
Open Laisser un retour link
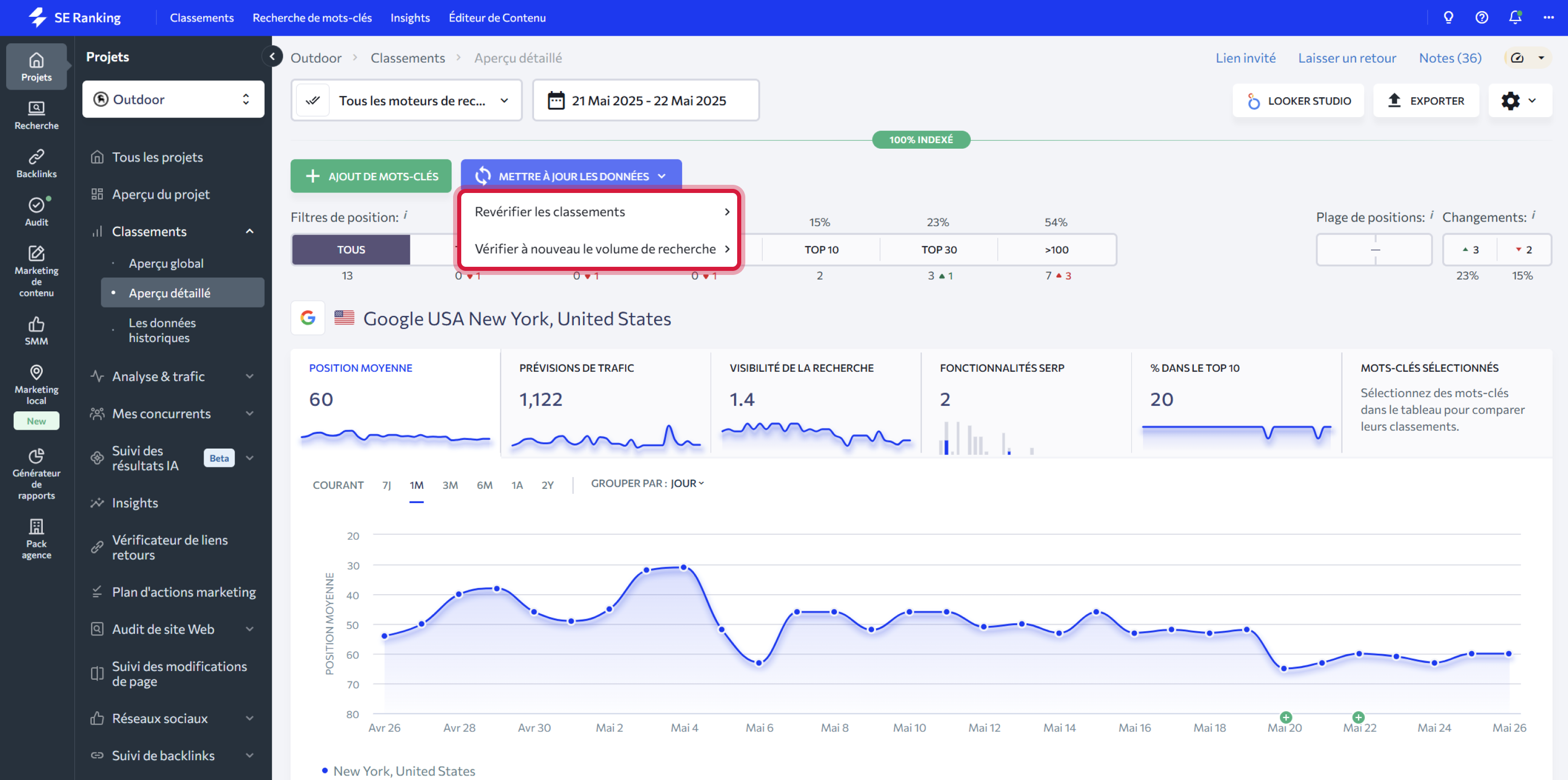coord(1347,58)
